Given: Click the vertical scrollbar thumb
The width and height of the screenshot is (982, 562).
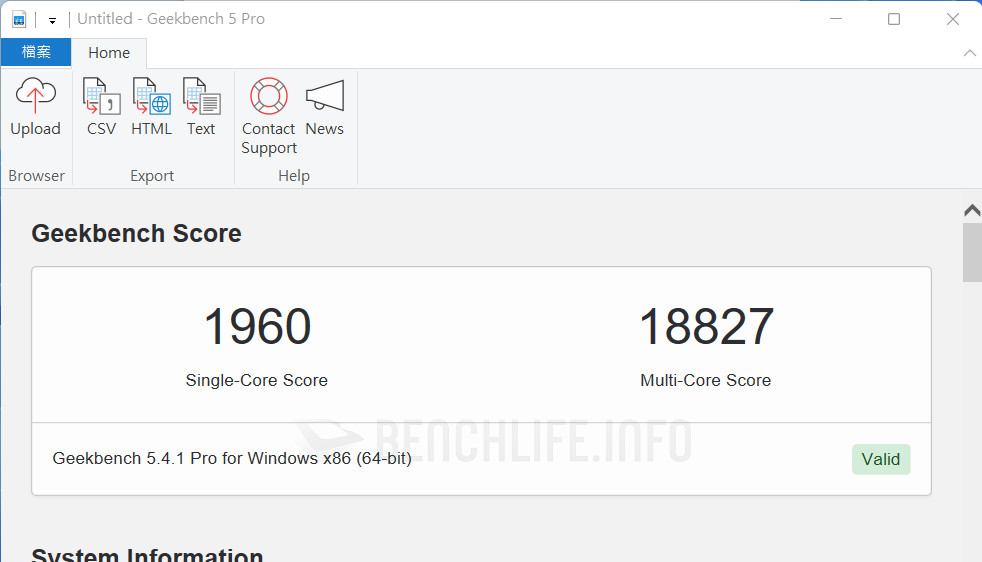Looking at the screenshot, I should tap(971, 252).
